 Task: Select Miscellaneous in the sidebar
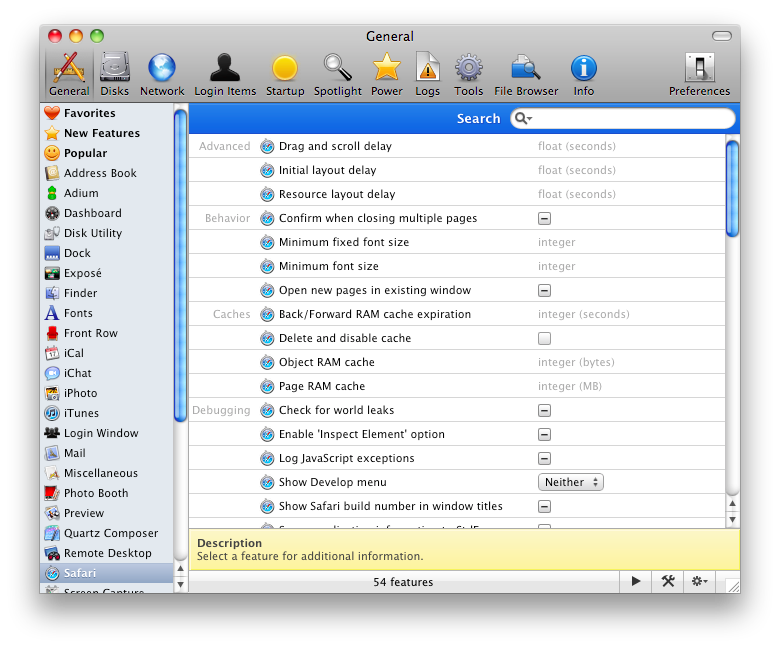tap(106, 473)
